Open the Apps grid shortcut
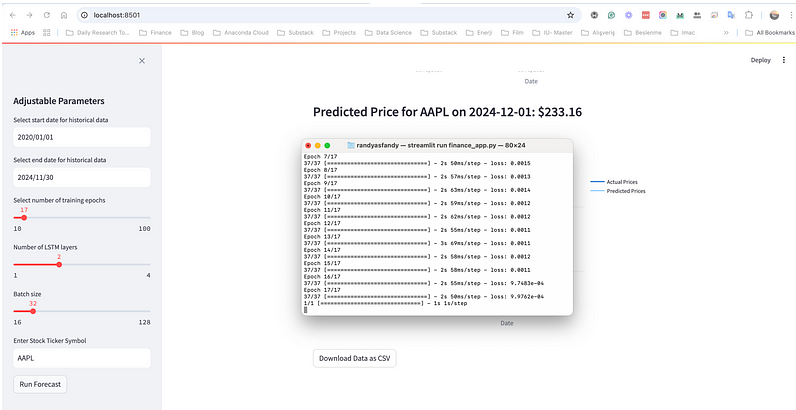796x410 pixels. click(x=23, y=32)
